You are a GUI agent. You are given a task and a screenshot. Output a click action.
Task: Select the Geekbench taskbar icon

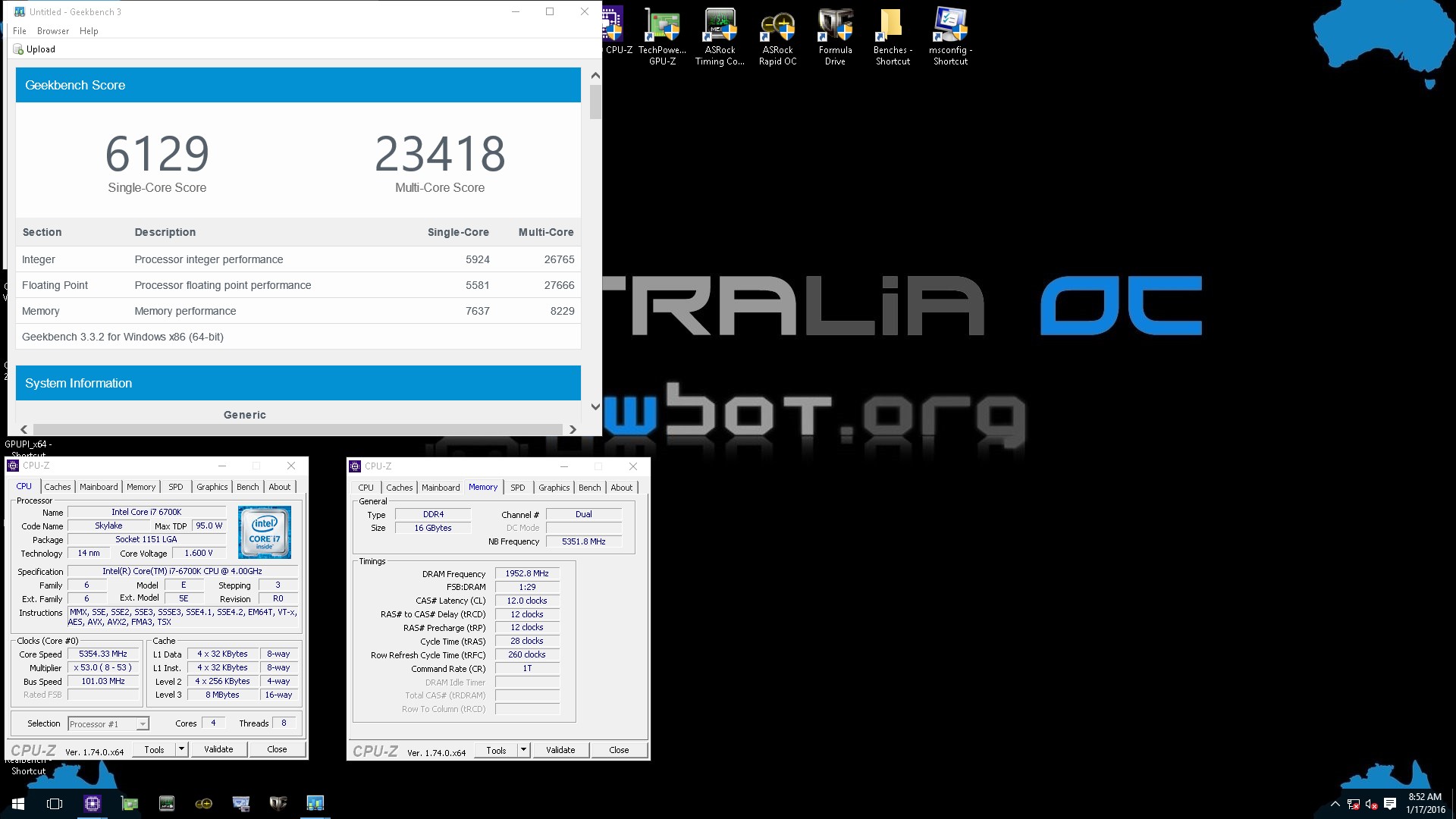click(315, 803)
